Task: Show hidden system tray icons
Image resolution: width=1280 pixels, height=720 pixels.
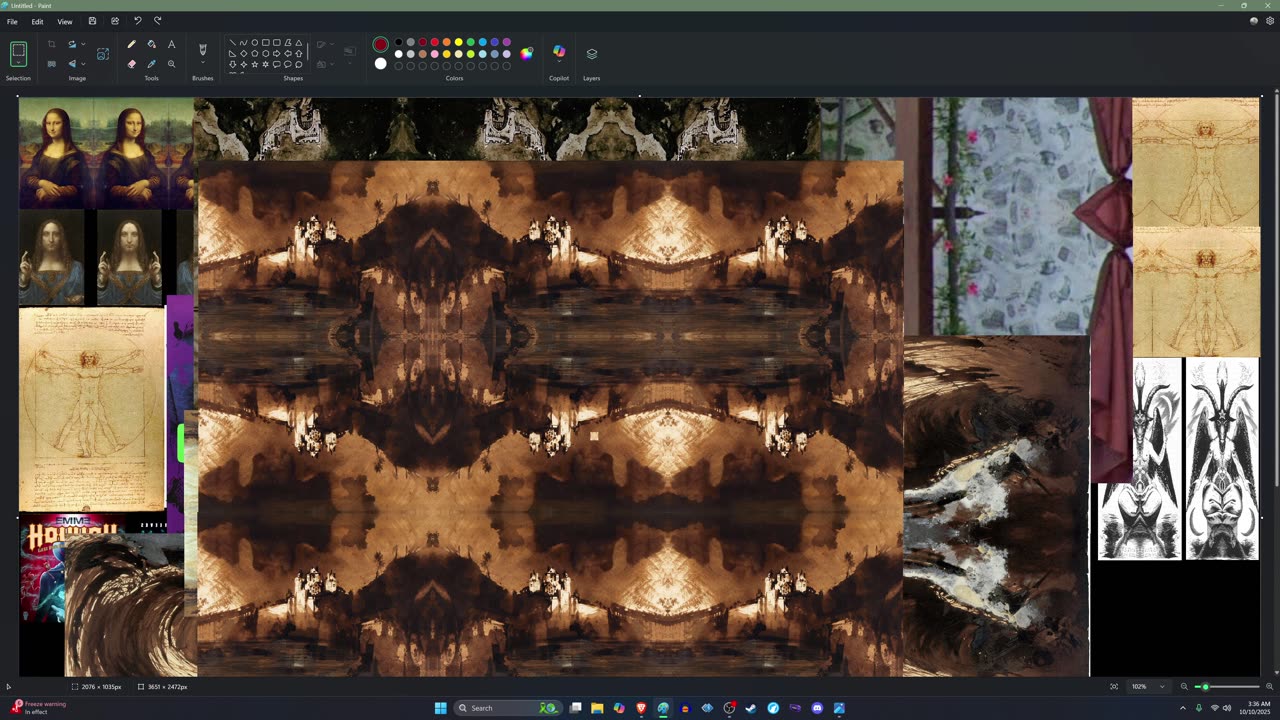Action: click(x=1182, y=708)
